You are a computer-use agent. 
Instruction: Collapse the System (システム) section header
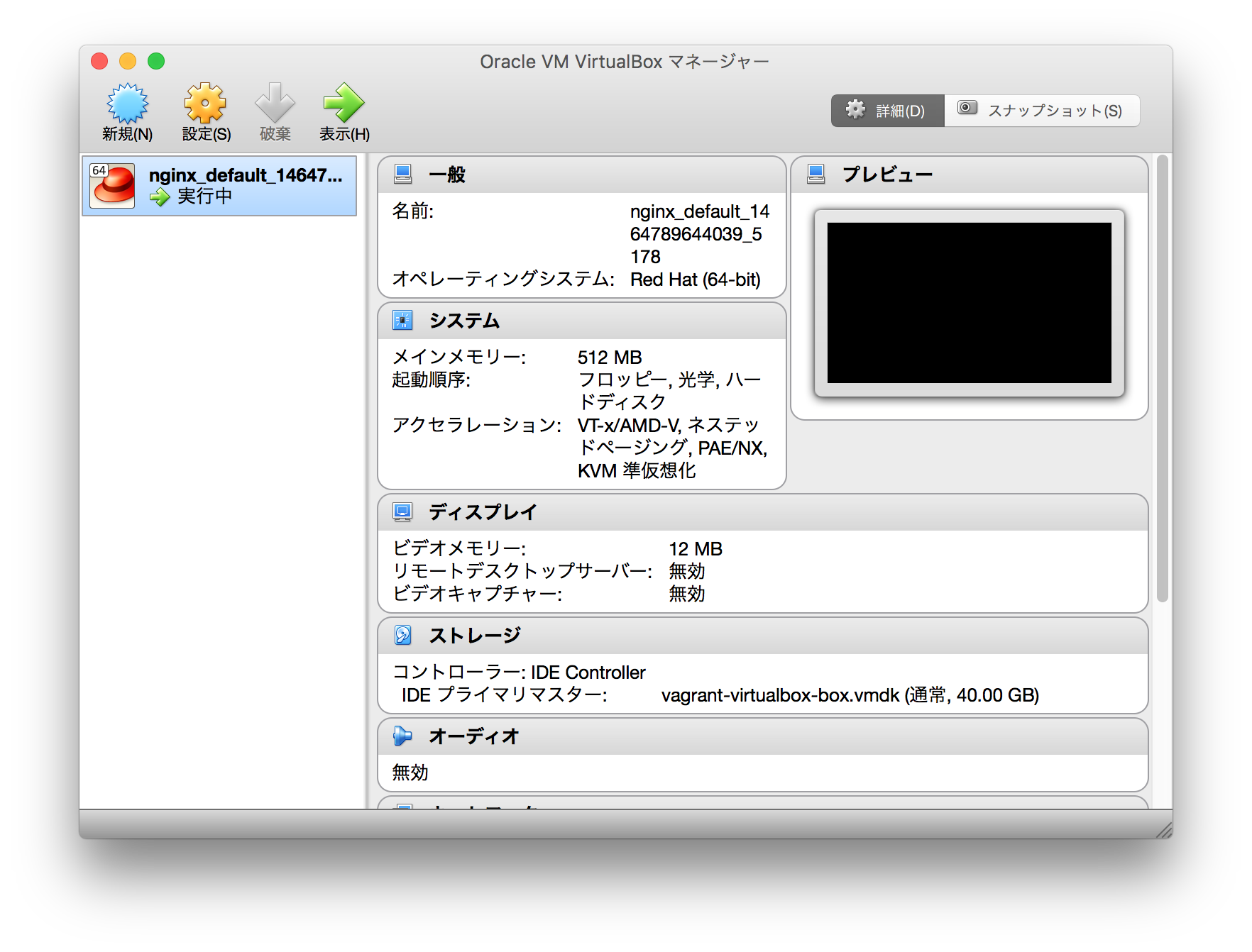pyautogui.click(x=582, y=321)
